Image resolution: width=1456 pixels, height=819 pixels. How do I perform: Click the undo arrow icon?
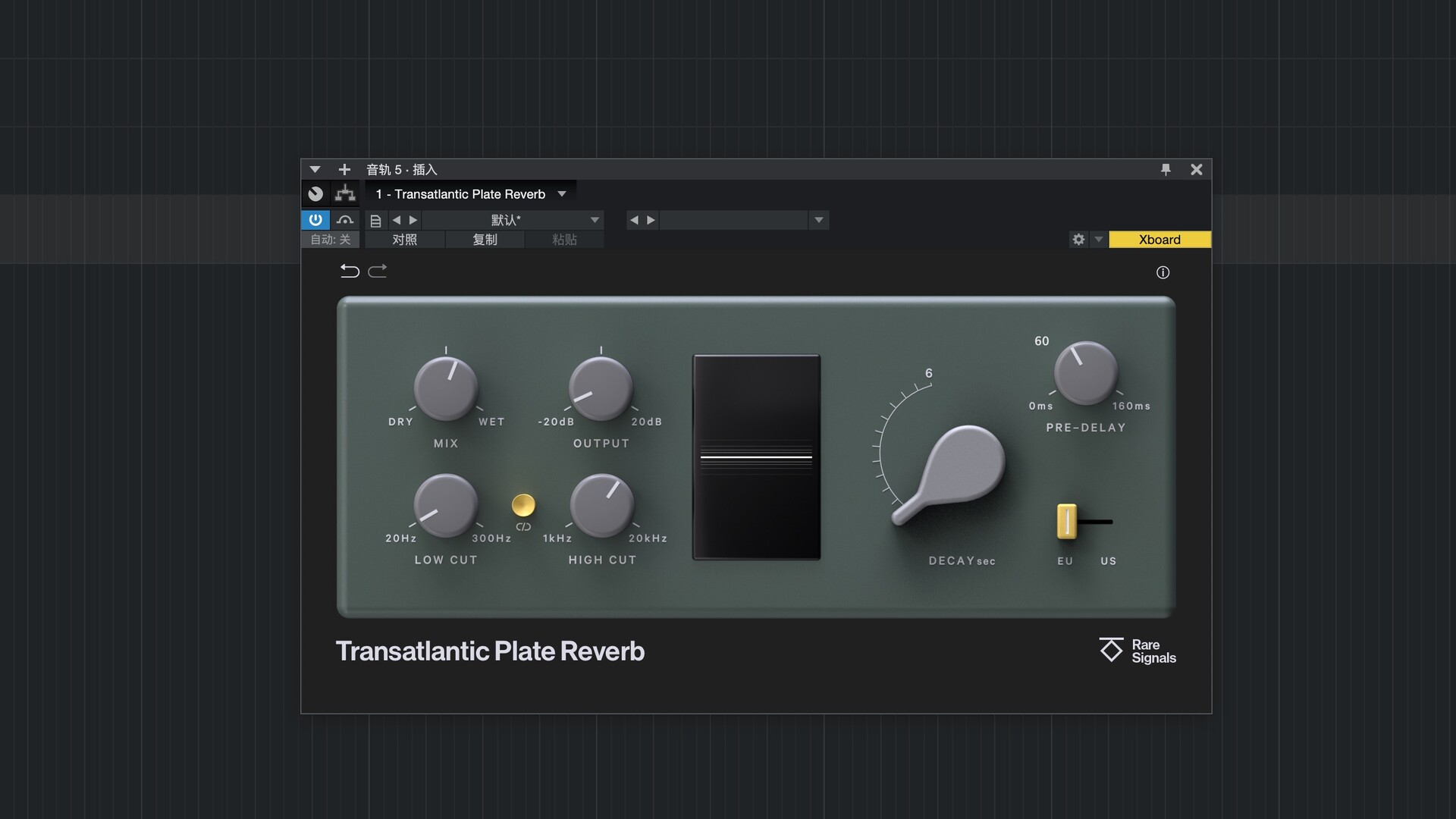pos(350,271)
